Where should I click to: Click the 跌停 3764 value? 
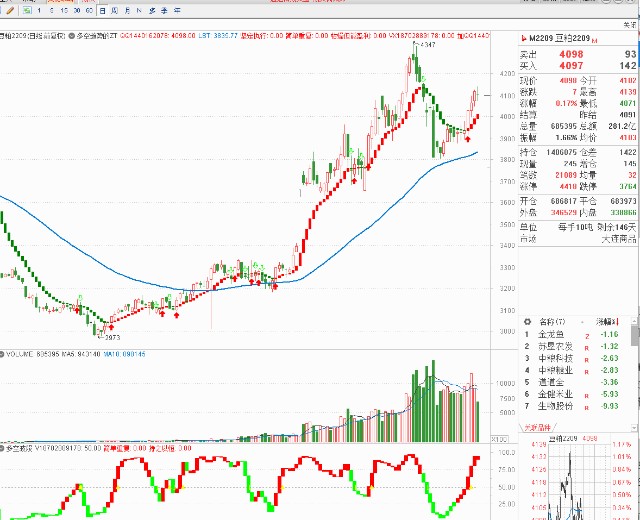tap(628, 187)
